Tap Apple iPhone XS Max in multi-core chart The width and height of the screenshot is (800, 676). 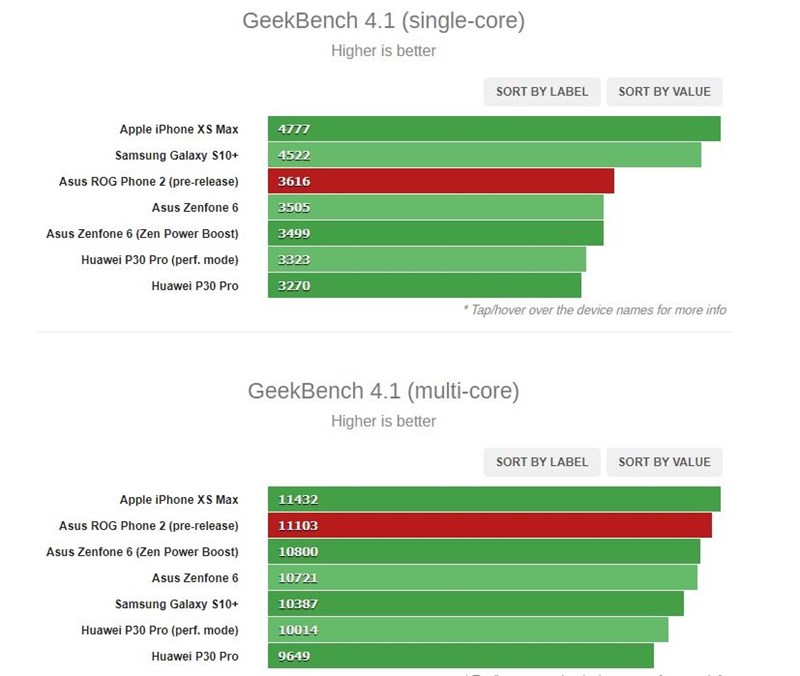(x=179, y=499)
